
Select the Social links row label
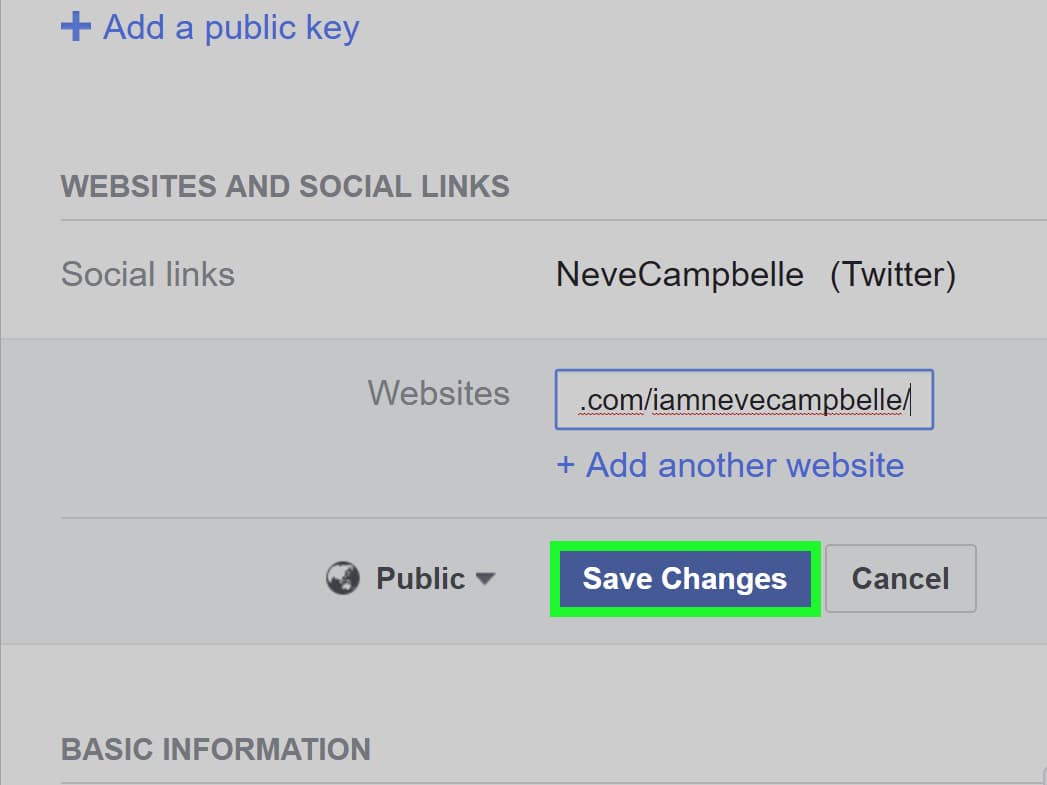[x=148, y=274]
